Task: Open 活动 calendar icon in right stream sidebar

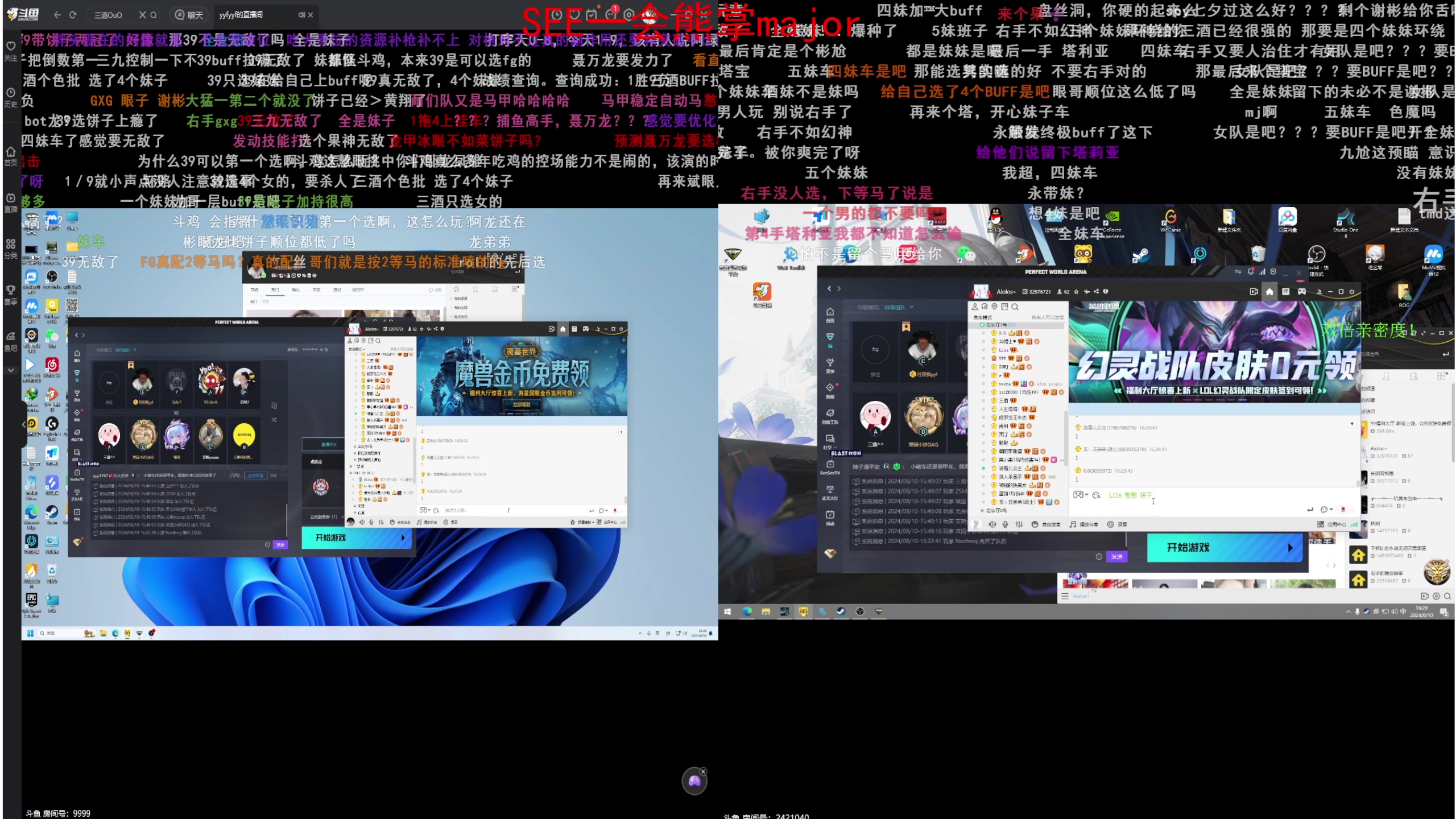Action: (830, 518)
